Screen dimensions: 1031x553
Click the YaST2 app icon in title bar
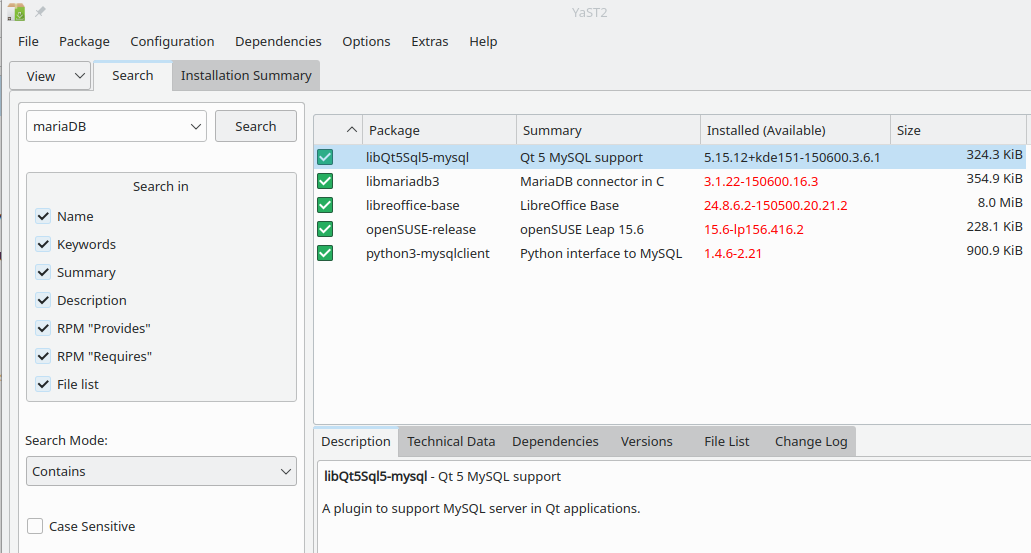point(16,12)
